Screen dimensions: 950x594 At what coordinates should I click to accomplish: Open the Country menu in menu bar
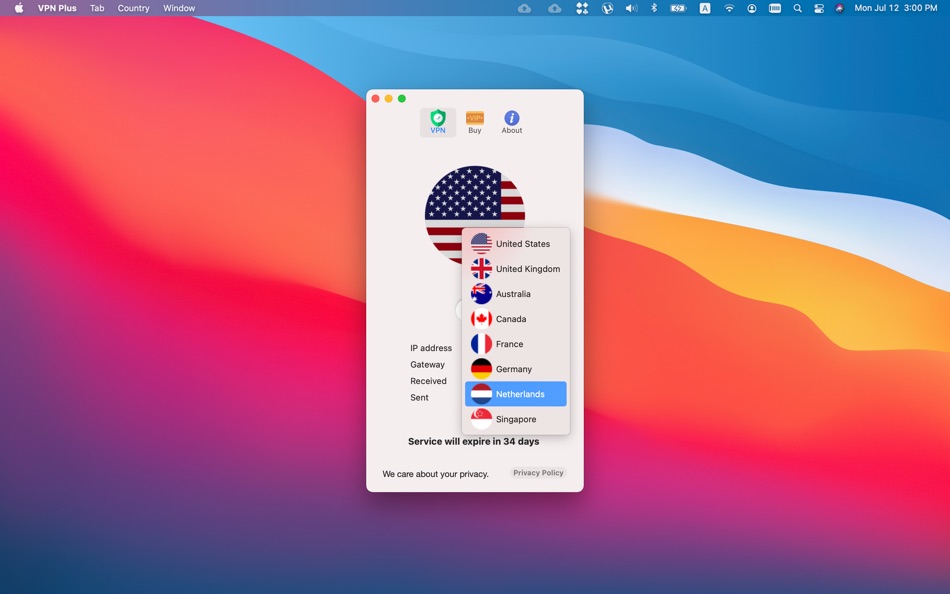[x=133, y=8]
